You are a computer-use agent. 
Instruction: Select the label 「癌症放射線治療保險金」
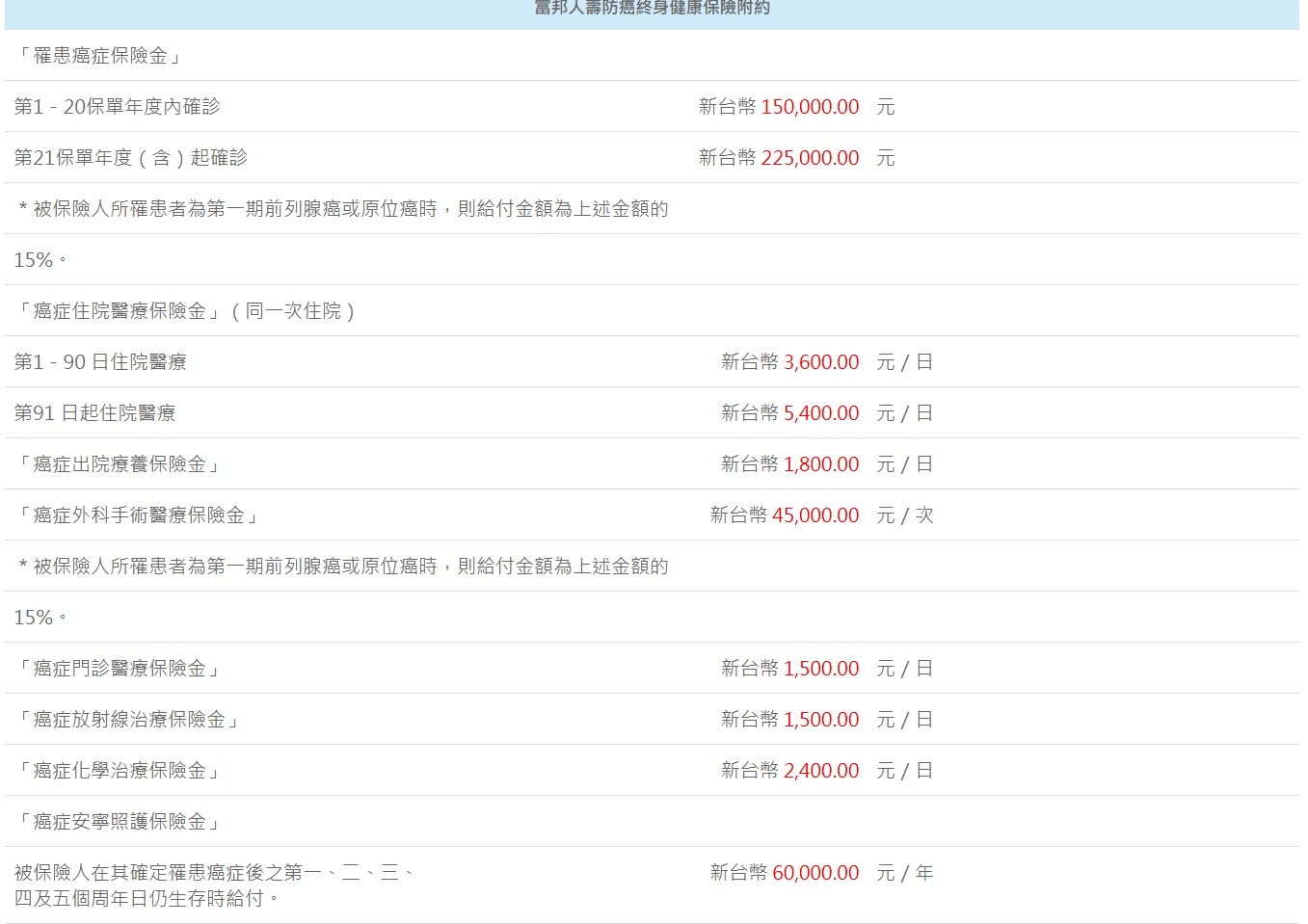pos(128,720)
